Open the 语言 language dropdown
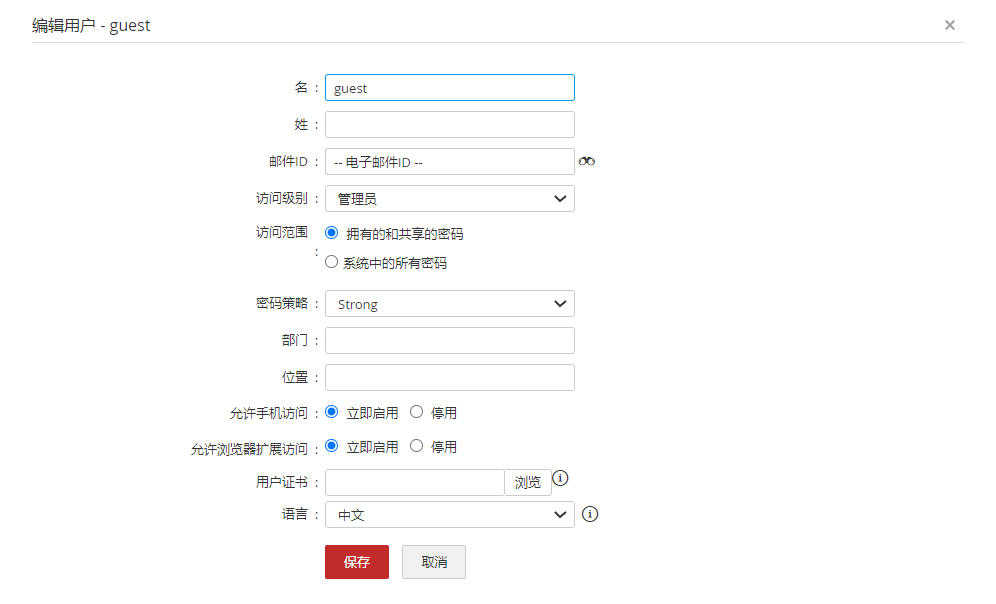996x604 pixels. tap(450, 515)
